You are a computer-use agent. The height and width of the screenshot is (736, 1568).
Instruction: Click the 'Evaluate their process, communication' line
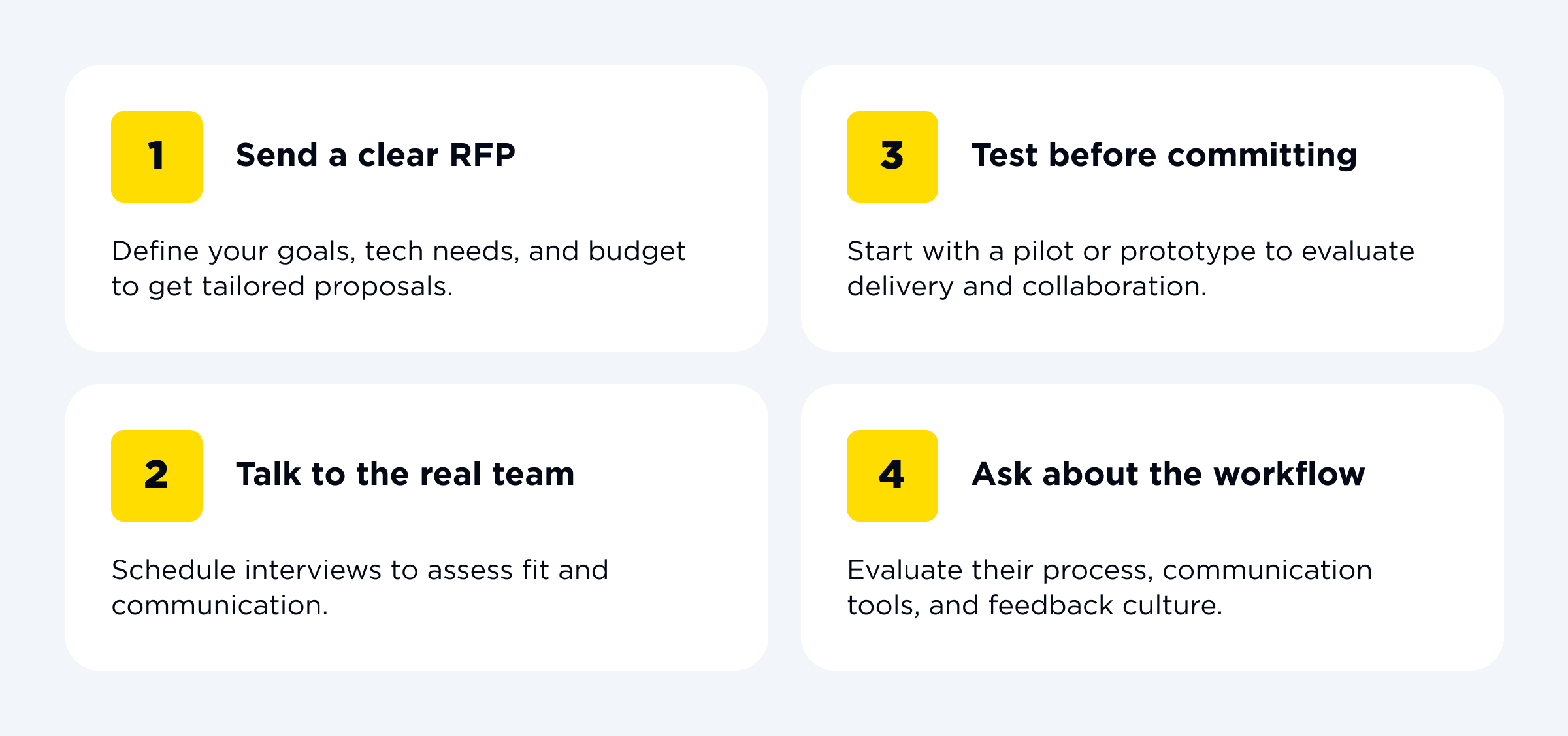click(1109, 571)
